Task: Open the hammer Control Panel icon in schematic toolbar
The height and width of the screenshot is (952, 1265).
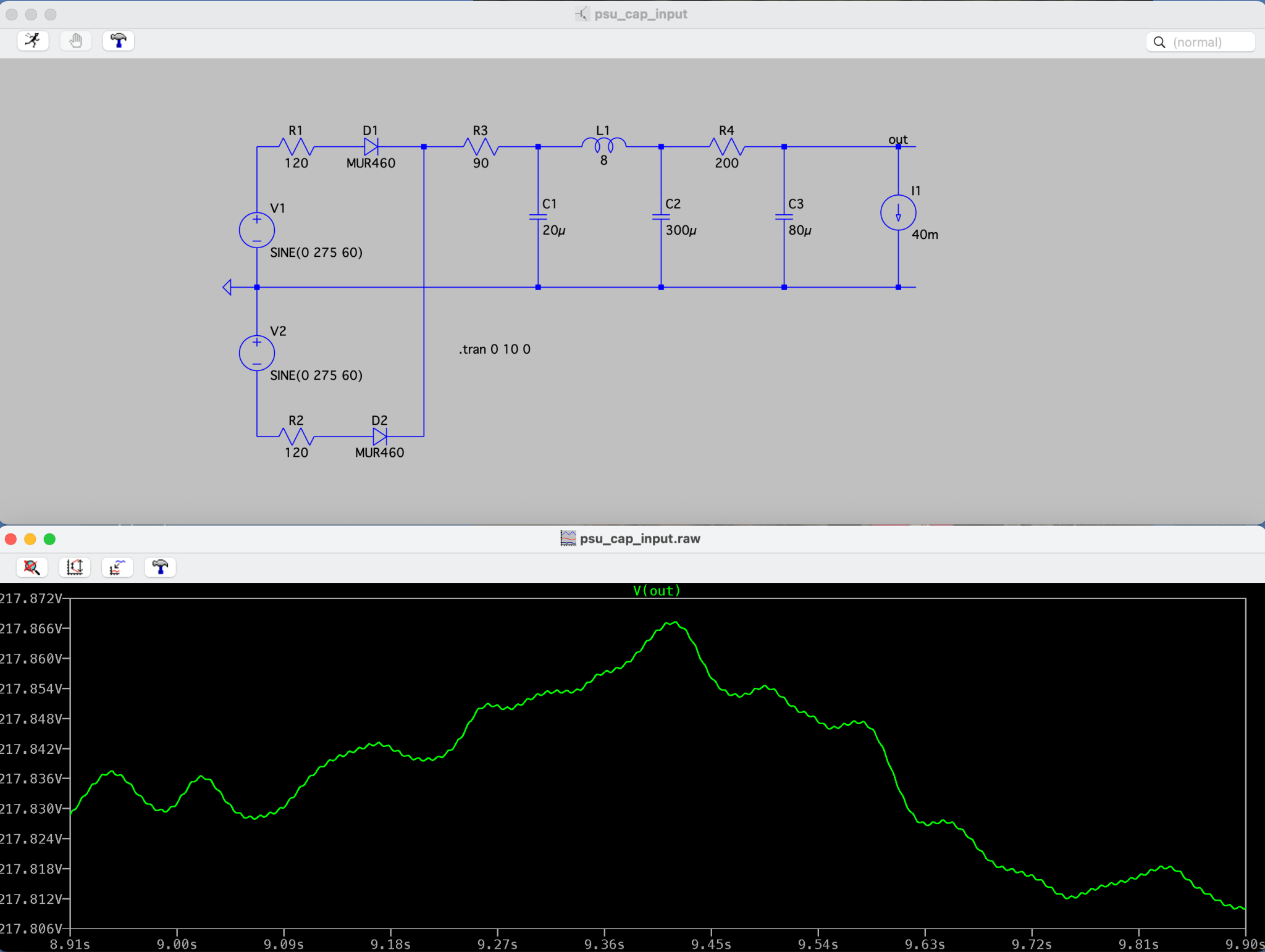Action: [x=118, y=41]
